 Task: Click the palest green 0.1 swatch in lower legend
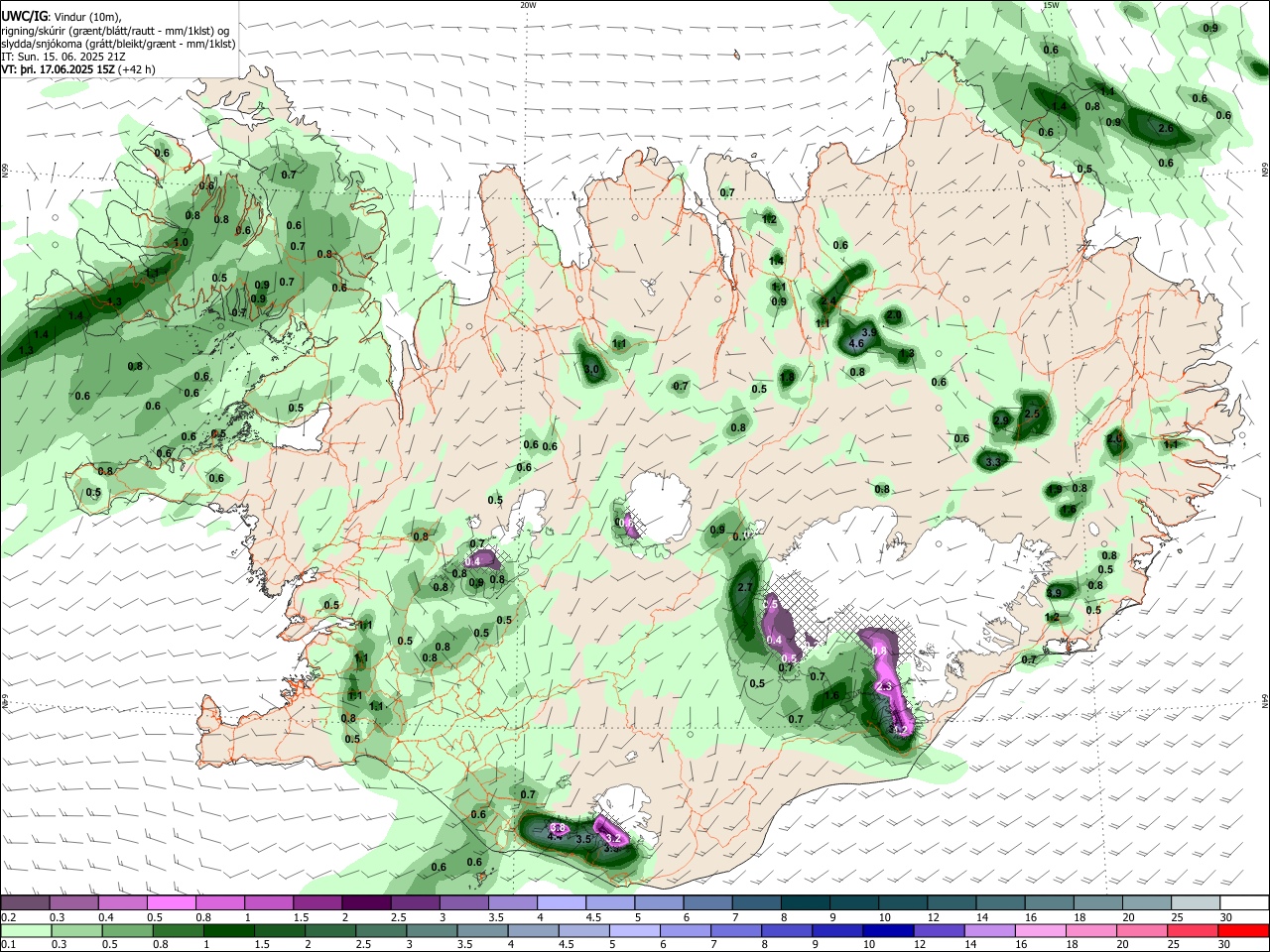tap(26, 931)
